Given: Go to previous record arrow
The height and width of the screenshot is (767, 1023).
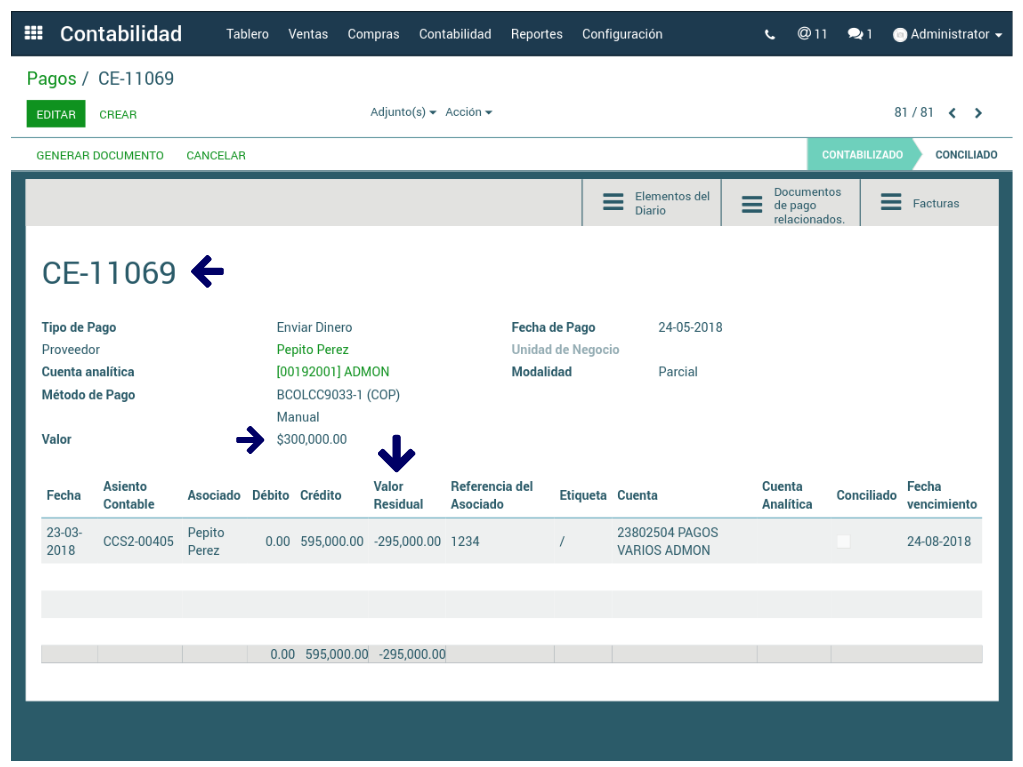Looking at the screenshot, I should point(952,113).
